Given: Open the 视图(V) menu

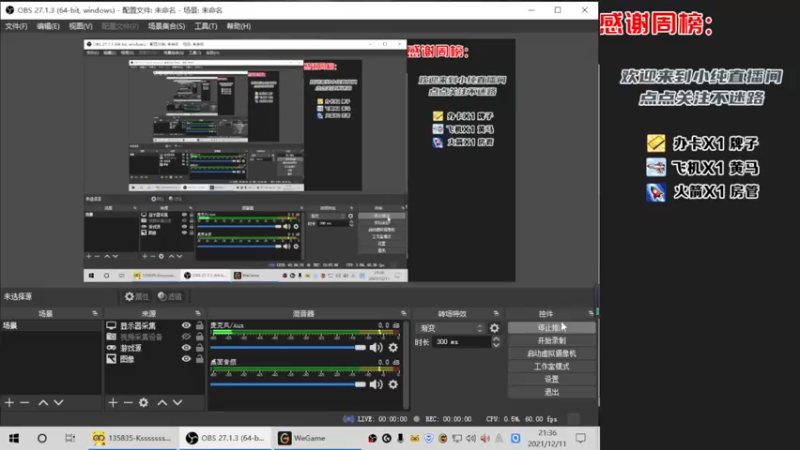Looking at the screenshot, I should click(81, 26).
